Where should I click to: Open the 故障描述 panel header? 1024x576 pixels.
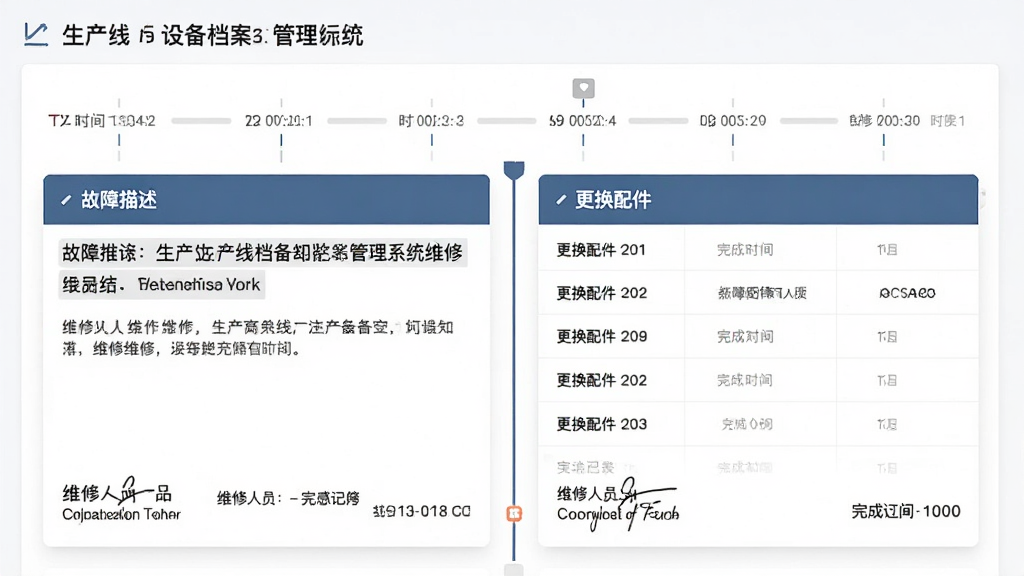266,200
